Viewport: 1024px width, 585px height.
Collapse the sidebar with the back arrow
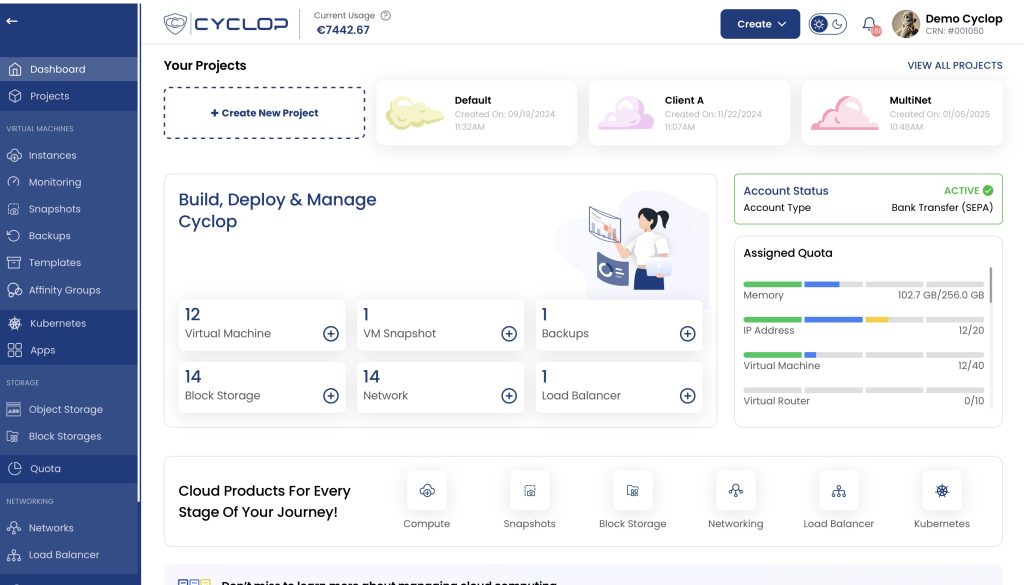(x=12, y=21)
